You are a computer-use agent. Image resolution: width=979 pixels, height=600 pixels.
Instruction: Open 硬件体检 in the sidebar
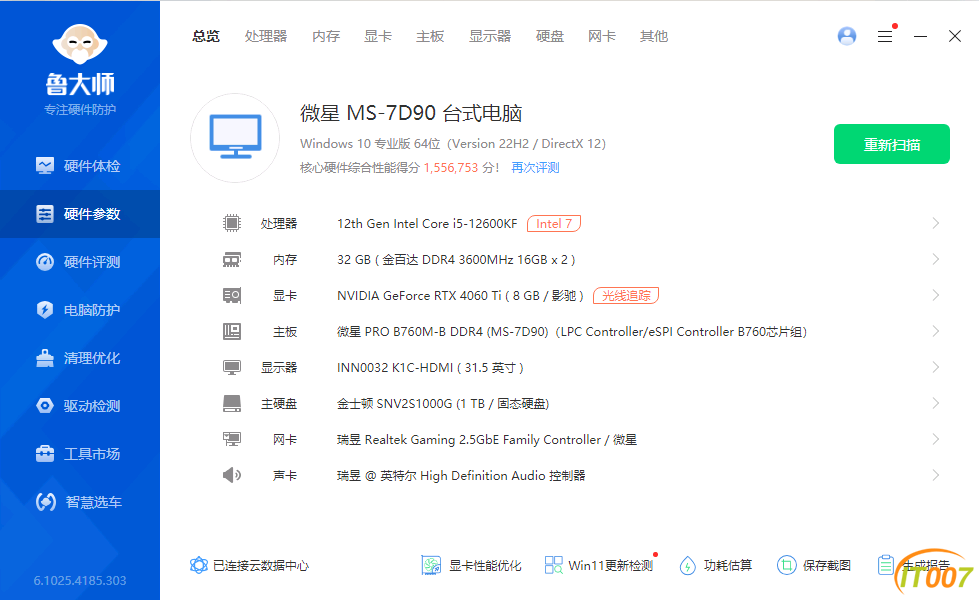(x=80, y=166)
